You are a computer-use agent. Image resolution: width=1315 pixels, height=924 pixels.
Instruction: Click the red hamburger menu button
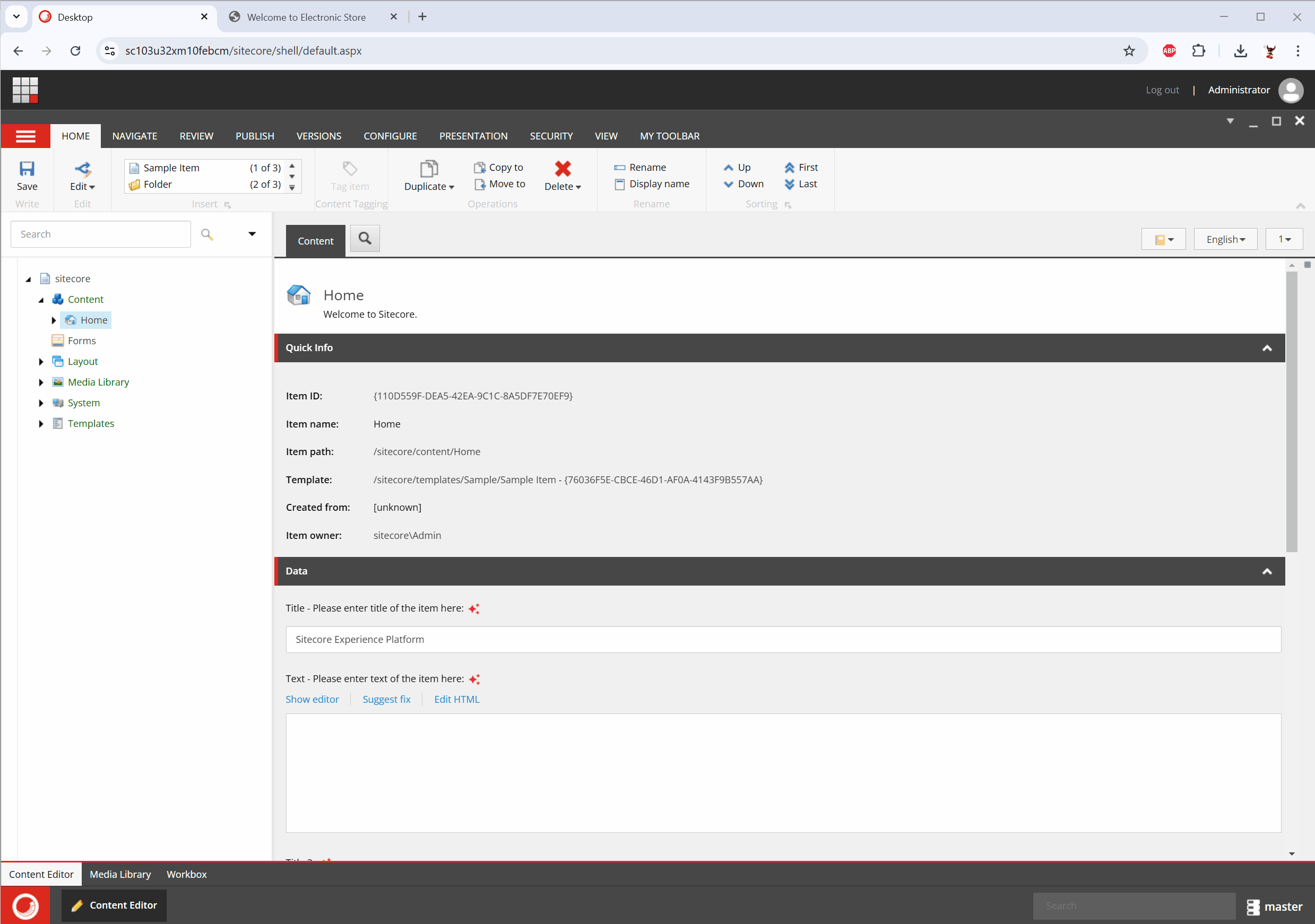[25, 136]
